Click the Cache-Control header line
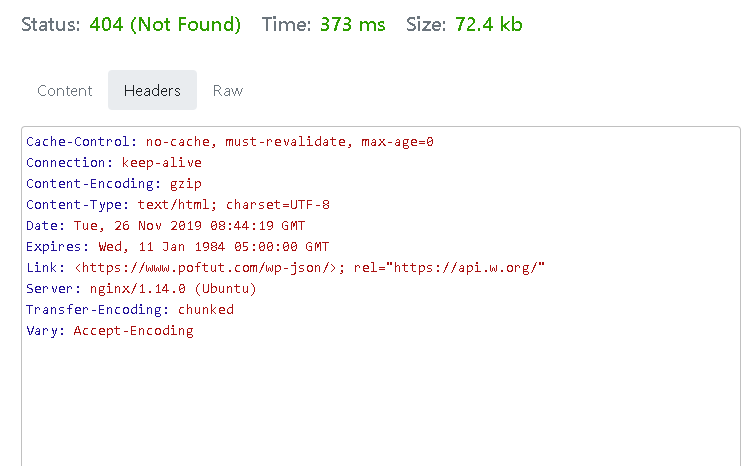This screenshot has width=754, height=466. point(230,141)
